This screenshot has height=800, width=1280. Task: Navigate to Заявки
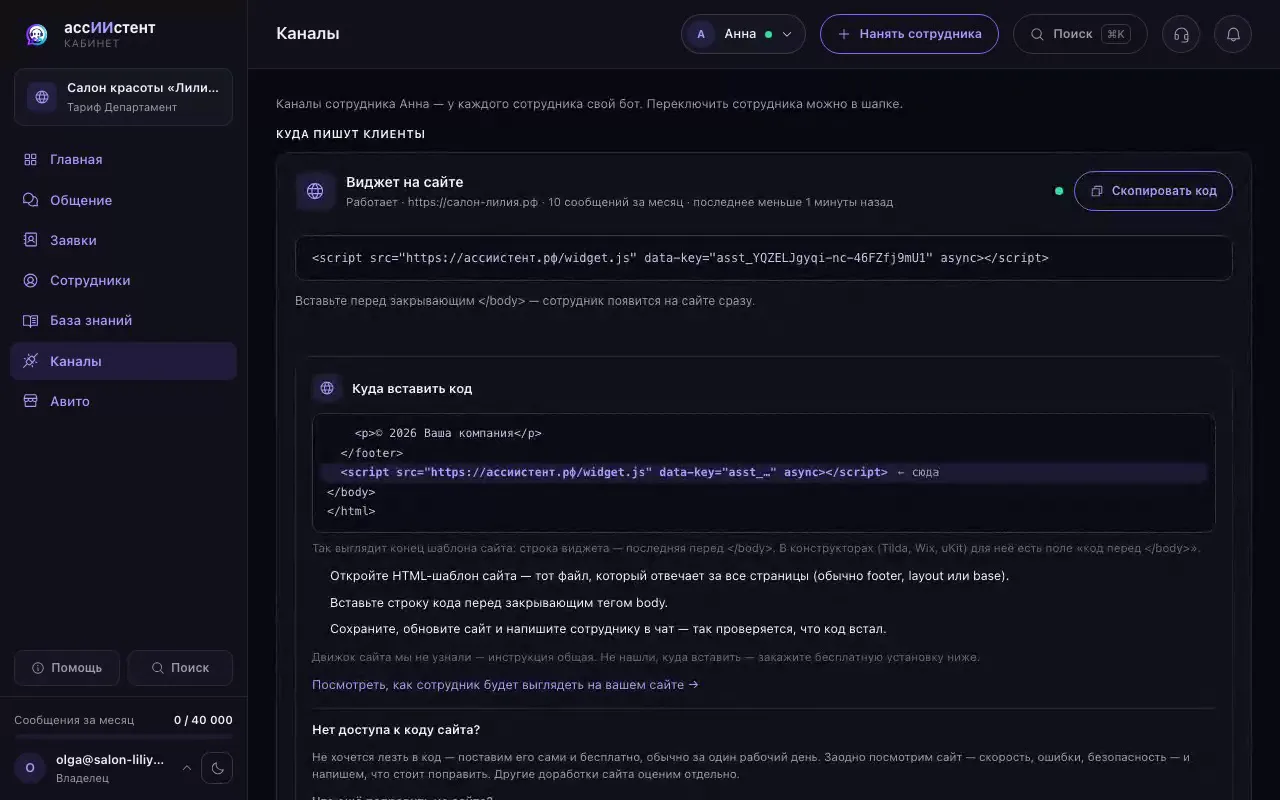(x=123, y=240)
